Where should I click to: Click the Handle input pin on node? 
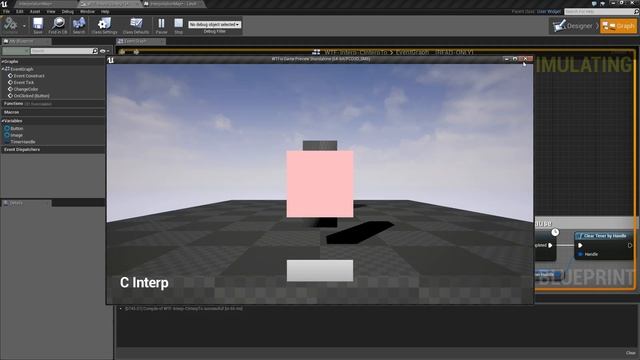[580, 254]
